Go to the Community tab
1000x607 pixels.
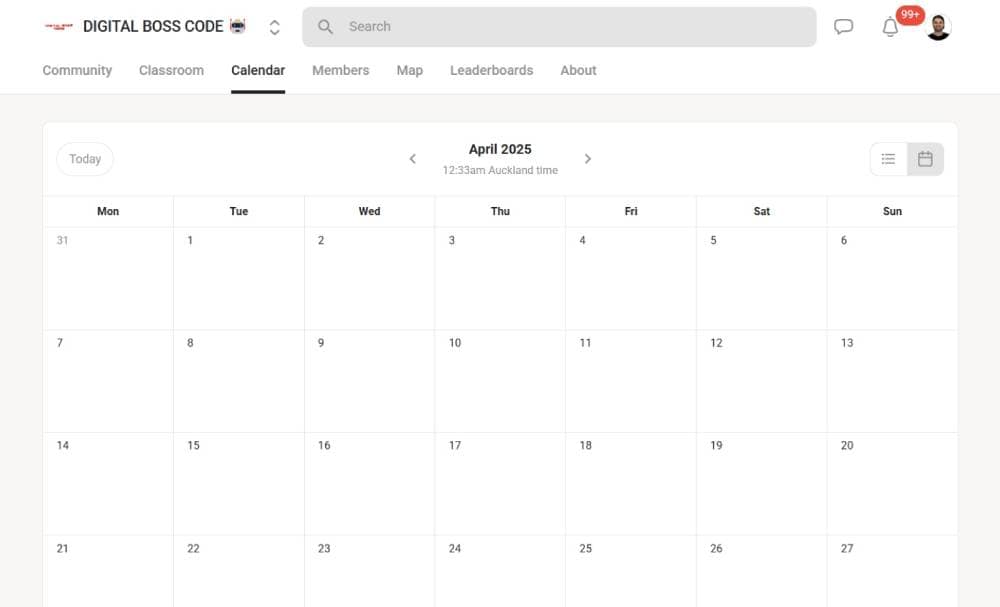click(x=77, y=70)
